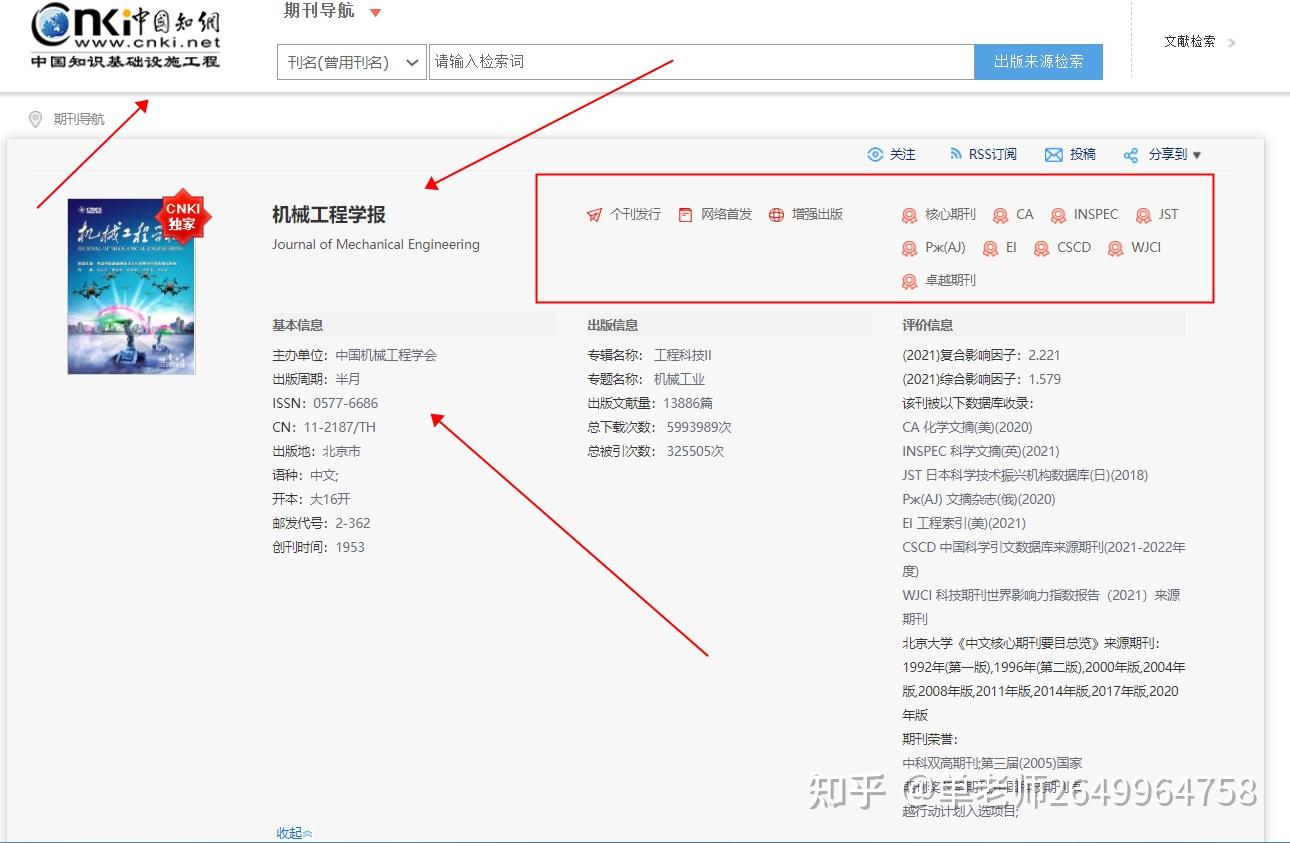Click the 增强出版 globe icon
The width and height of the screenshot is (1290, 843).
point(776,215)
